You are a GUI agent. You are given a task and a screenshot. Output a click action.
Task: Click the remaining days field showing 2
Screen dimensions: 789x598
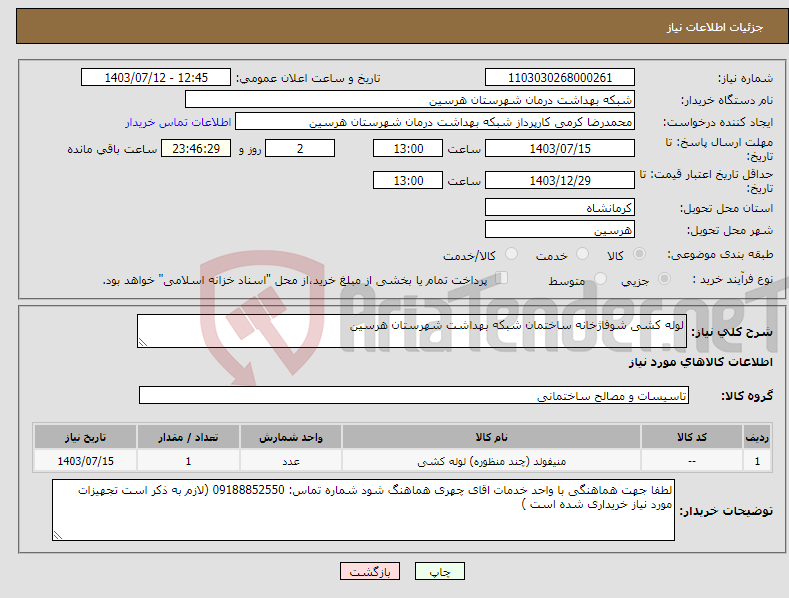tap(300, 148)
